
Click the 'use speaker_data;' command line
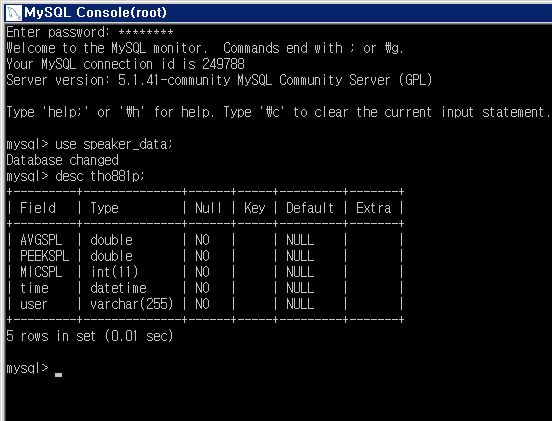[x=89, y=145]
